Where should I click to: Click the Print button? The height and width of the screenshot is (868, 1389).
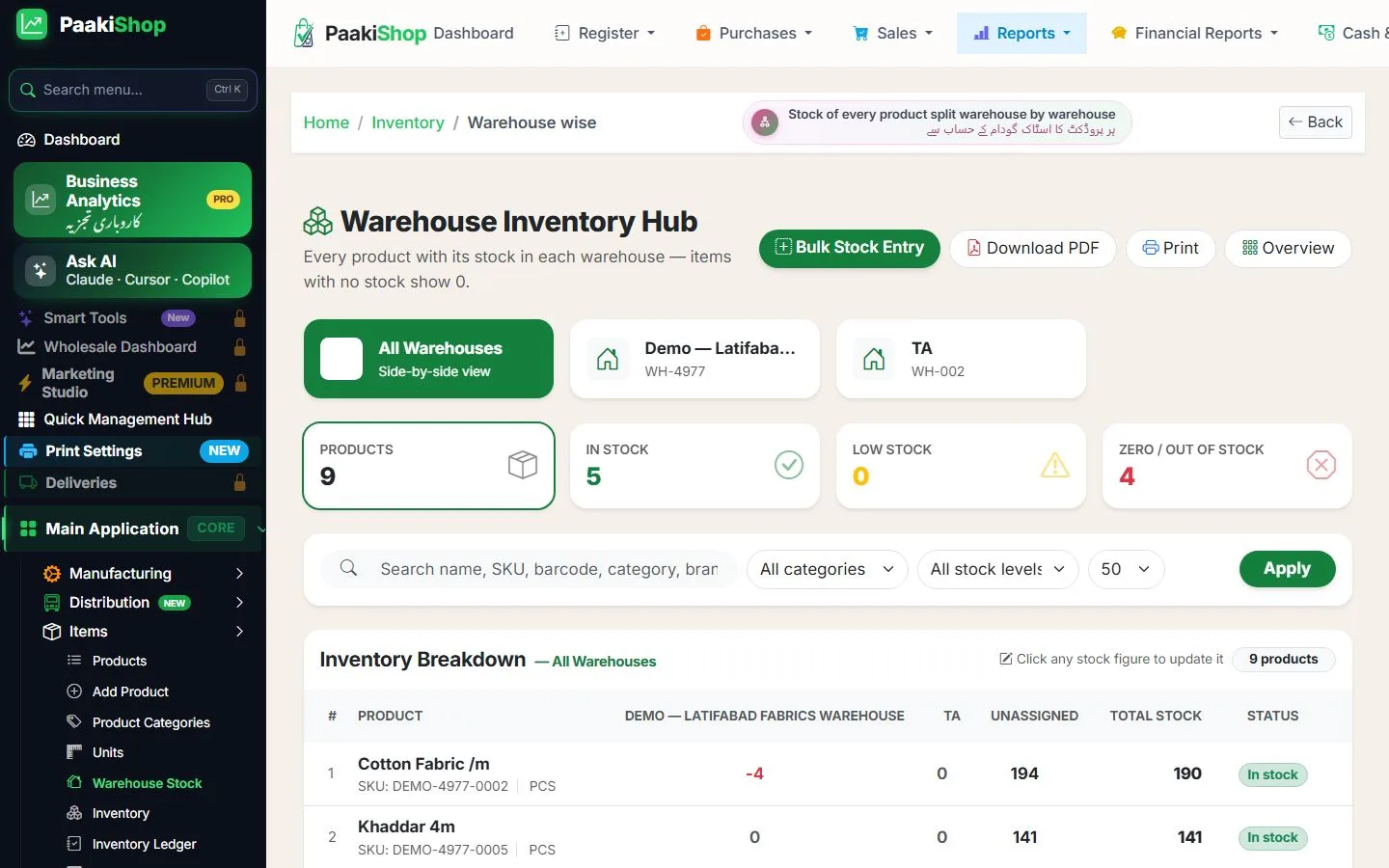tap(1170, 248)
